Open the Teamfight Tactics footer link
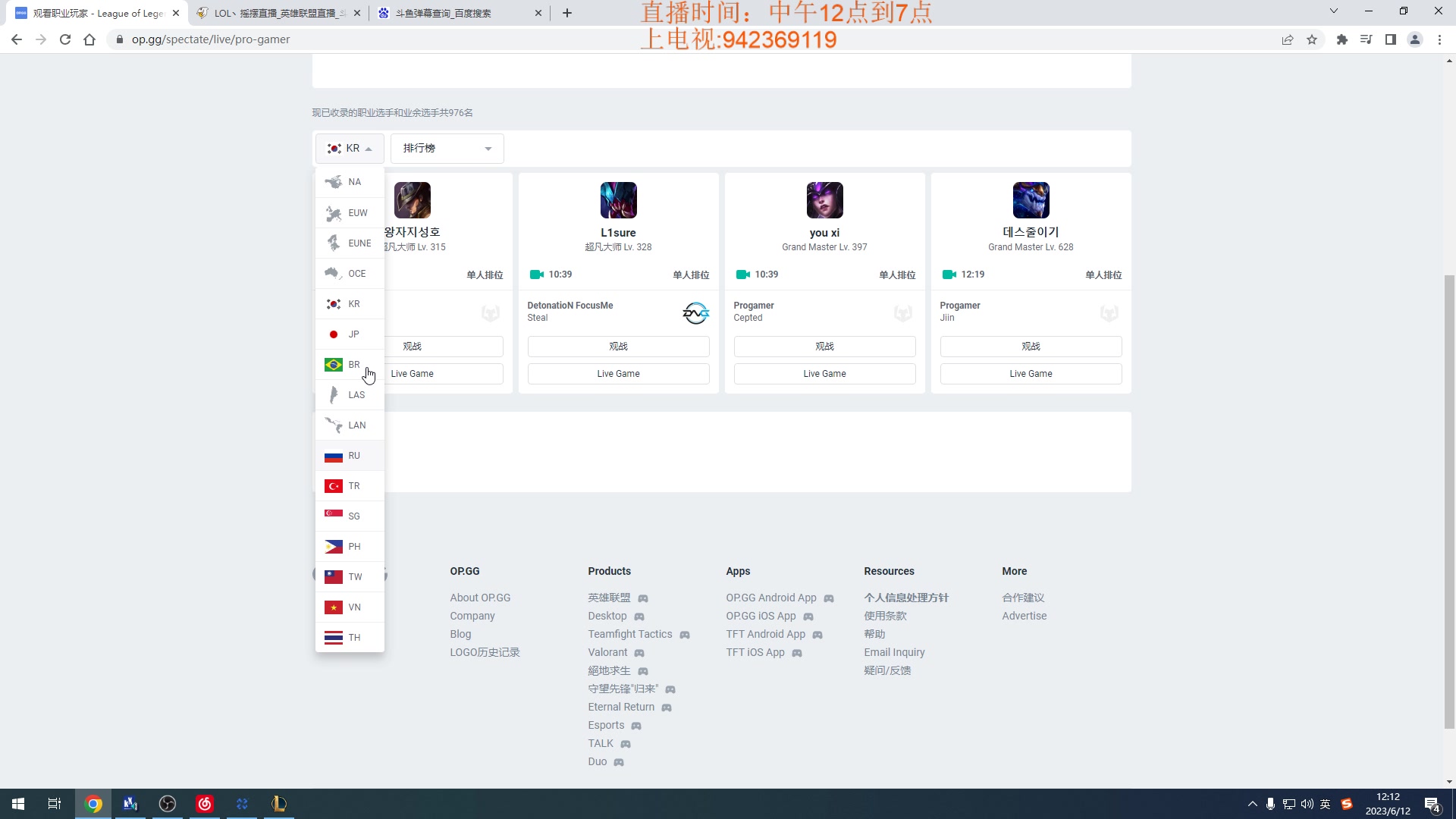Screen dimensions: 1456x819 coord(629,634)
